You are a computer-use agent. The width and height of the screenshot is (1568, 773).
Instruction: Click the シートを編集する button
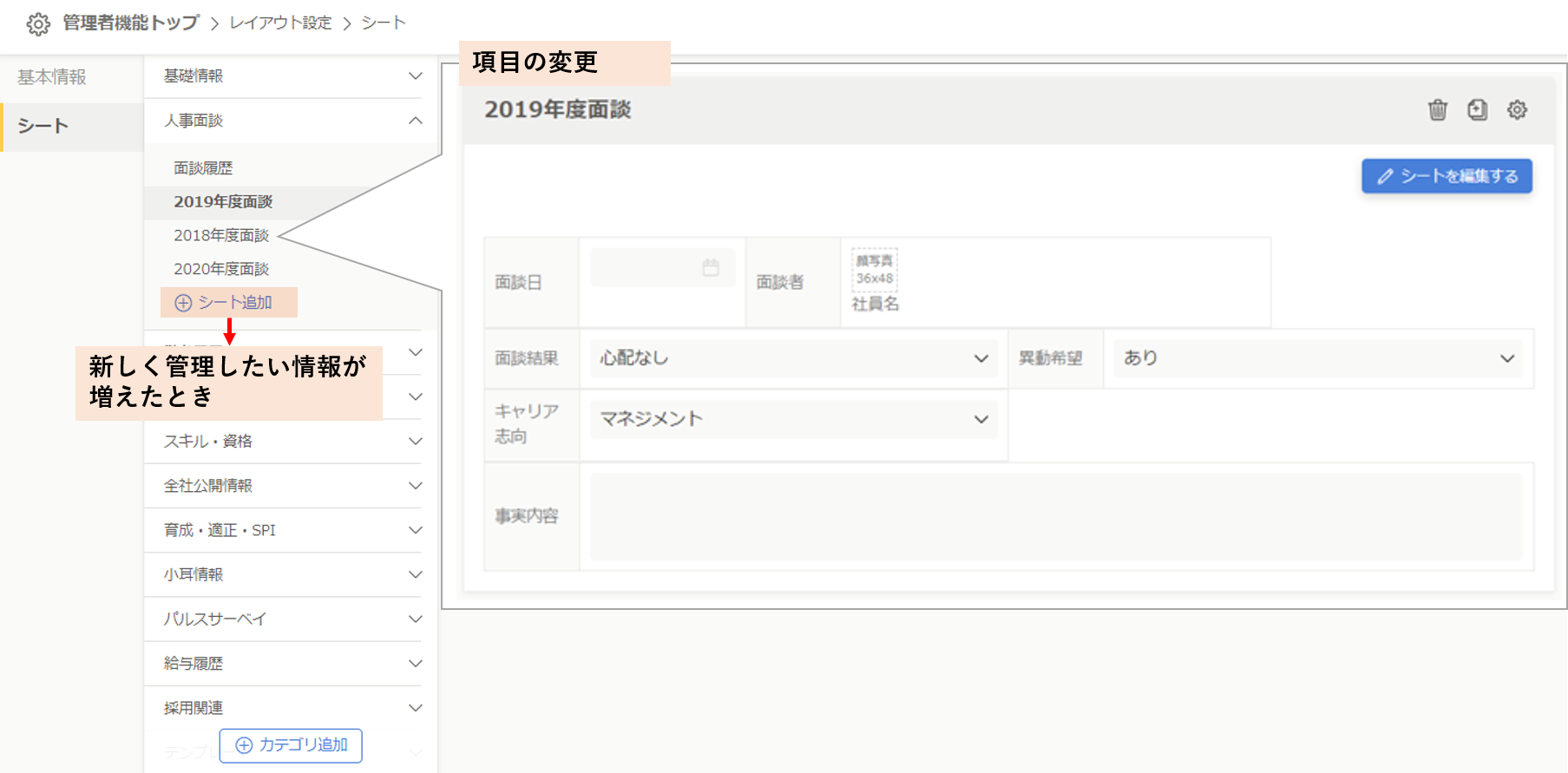pyautogui.click(x=1447, y=176)
